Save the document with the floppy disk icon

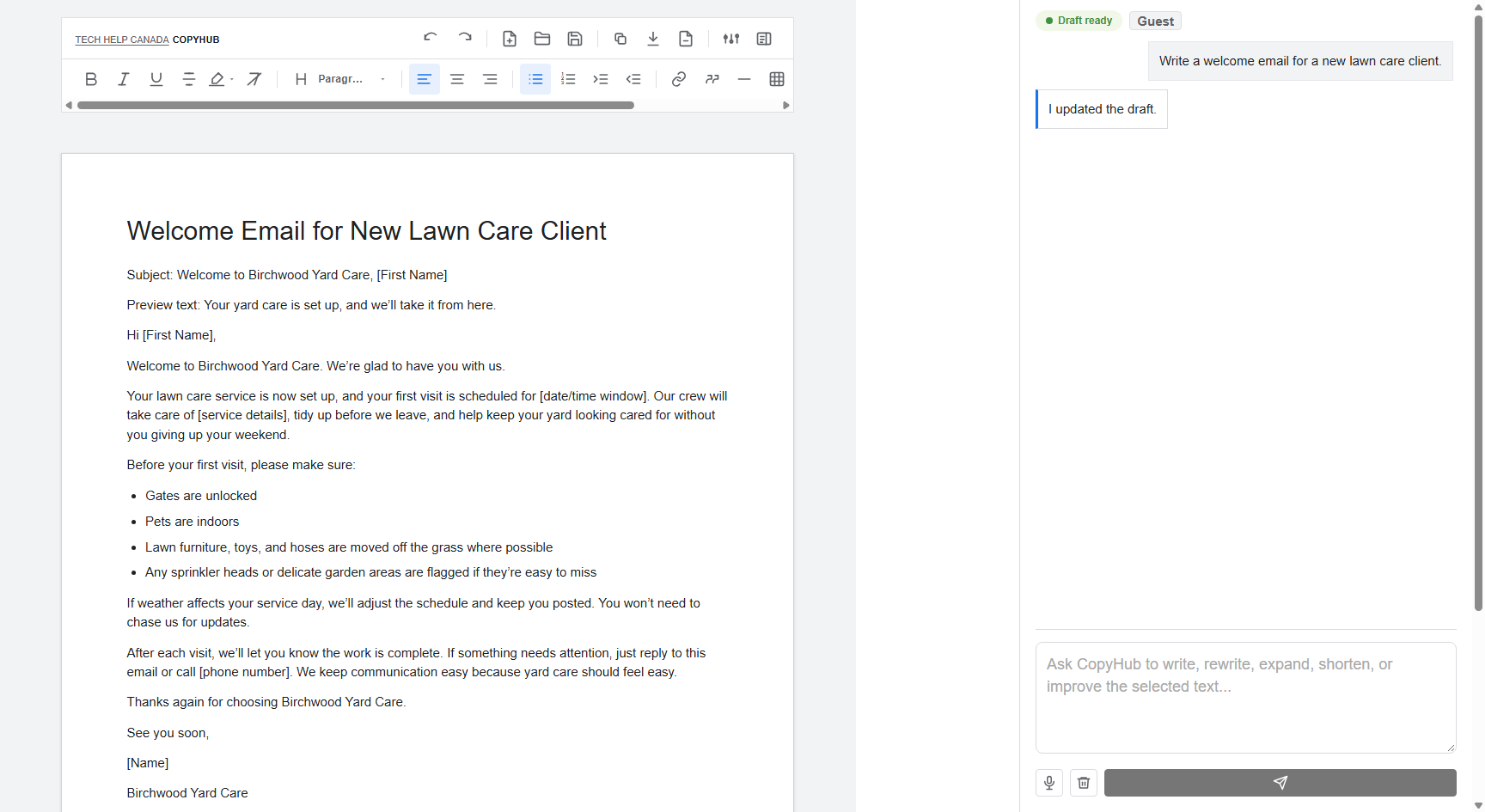pyautogui.click(x=575, y=39)
